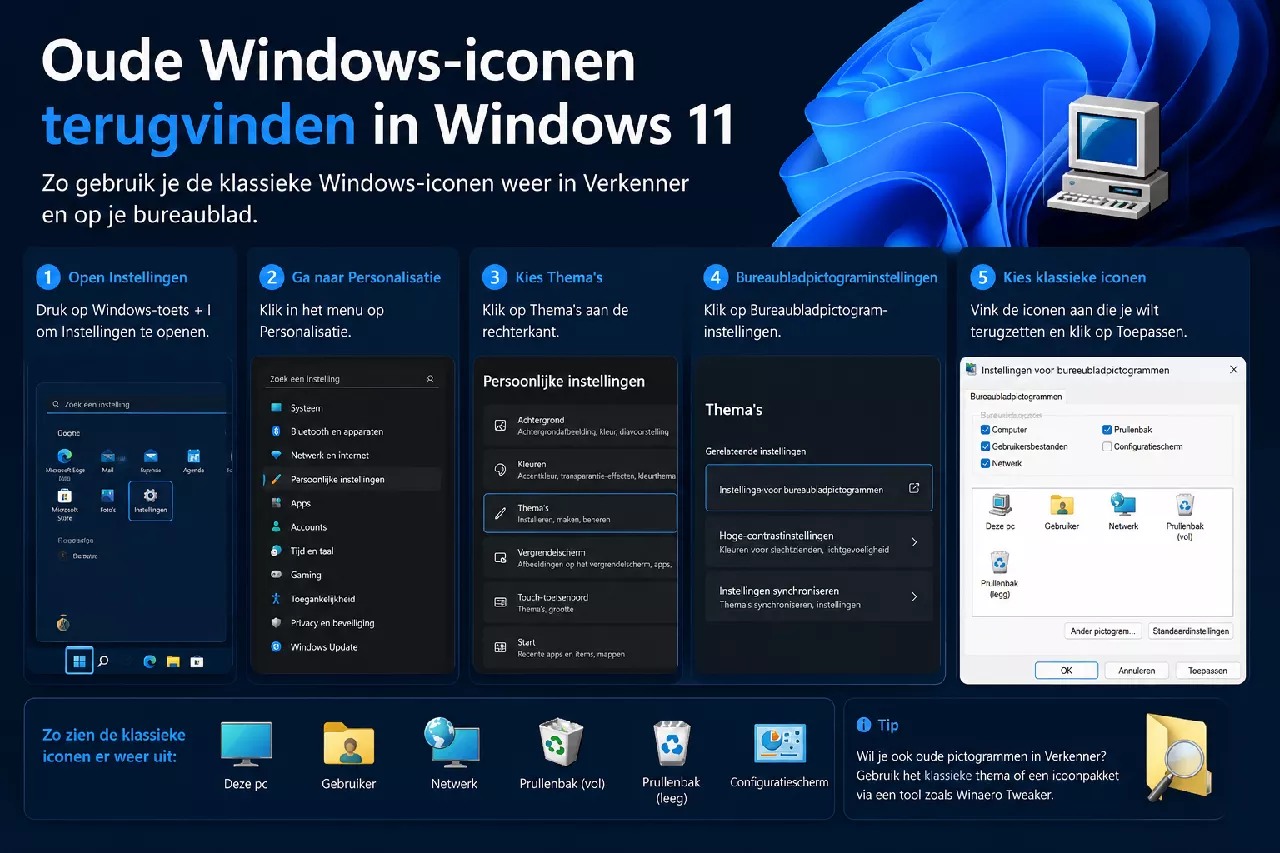Click search field in Start menu
1280x853 pixels.
136,404
